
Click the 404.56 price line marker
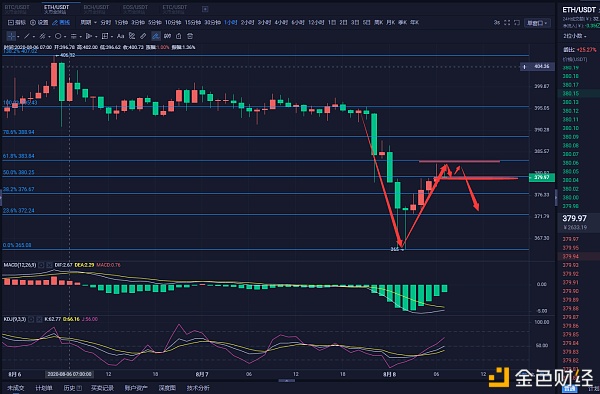(537, 67)
